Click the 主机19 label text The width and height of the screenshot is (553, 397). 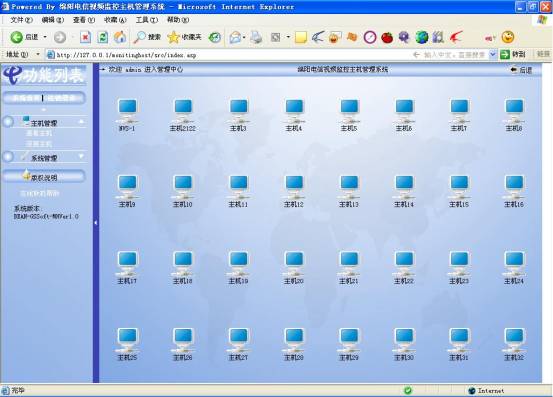[x=238, y=281]
